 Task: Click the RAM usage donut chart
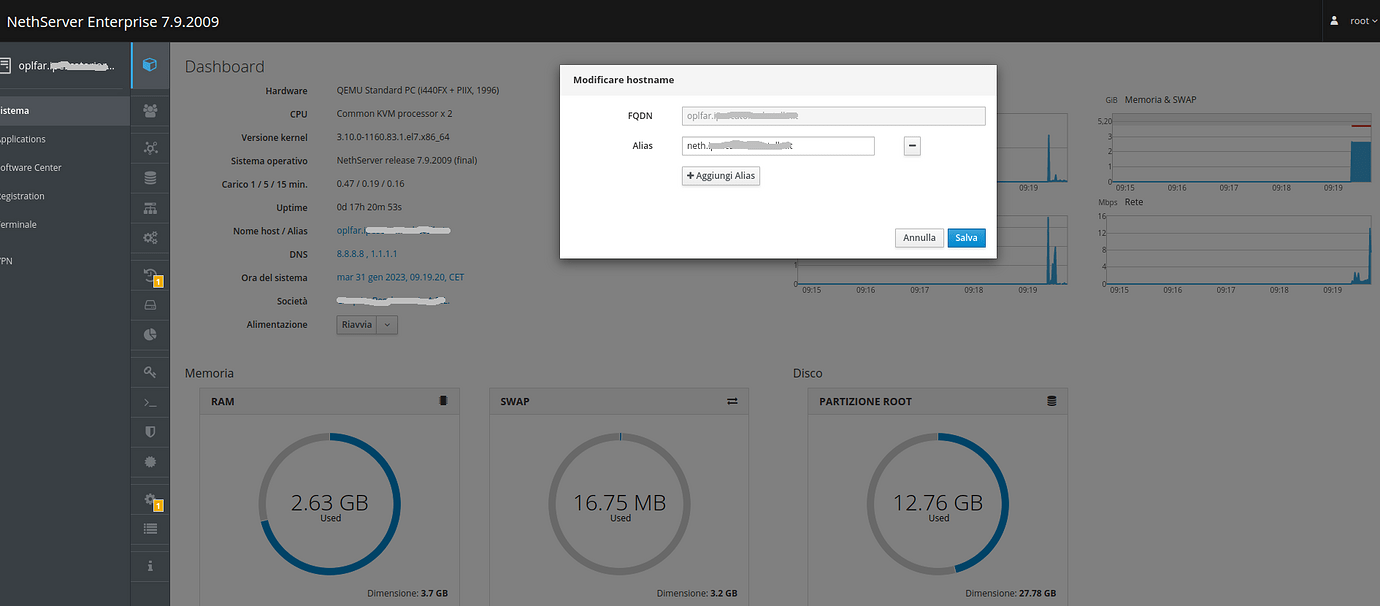point(330,504)
